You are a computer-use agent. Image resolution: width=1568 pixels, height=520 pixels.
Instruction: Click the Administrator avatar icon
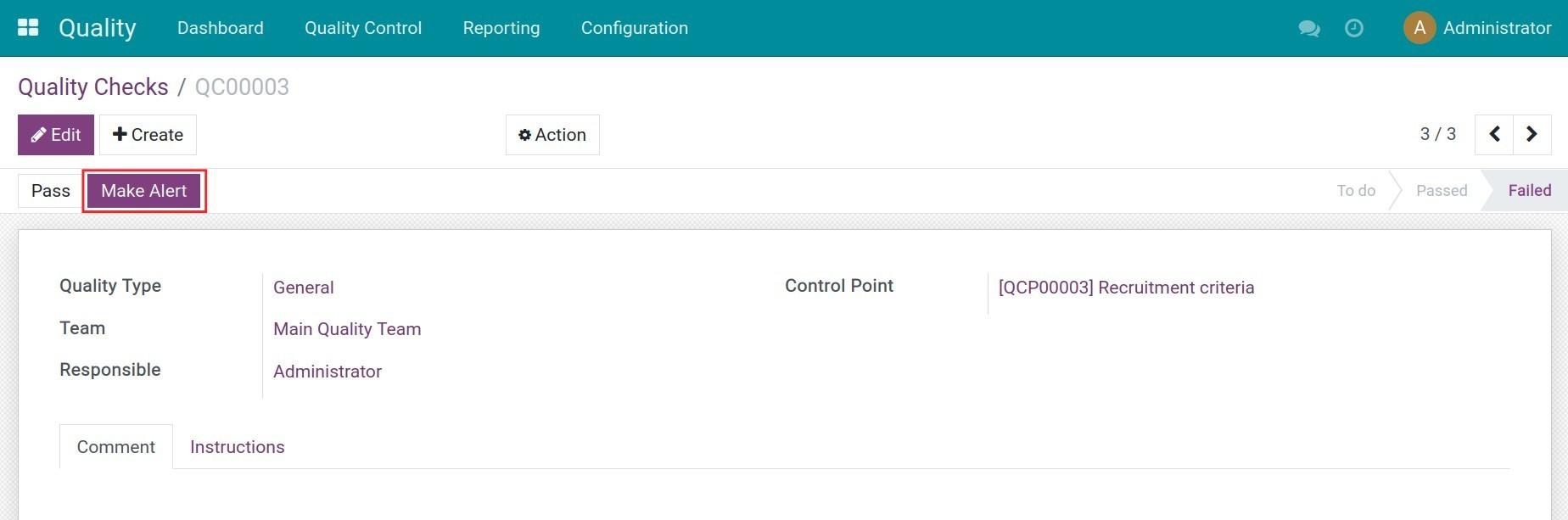[x=1419, y=28]
